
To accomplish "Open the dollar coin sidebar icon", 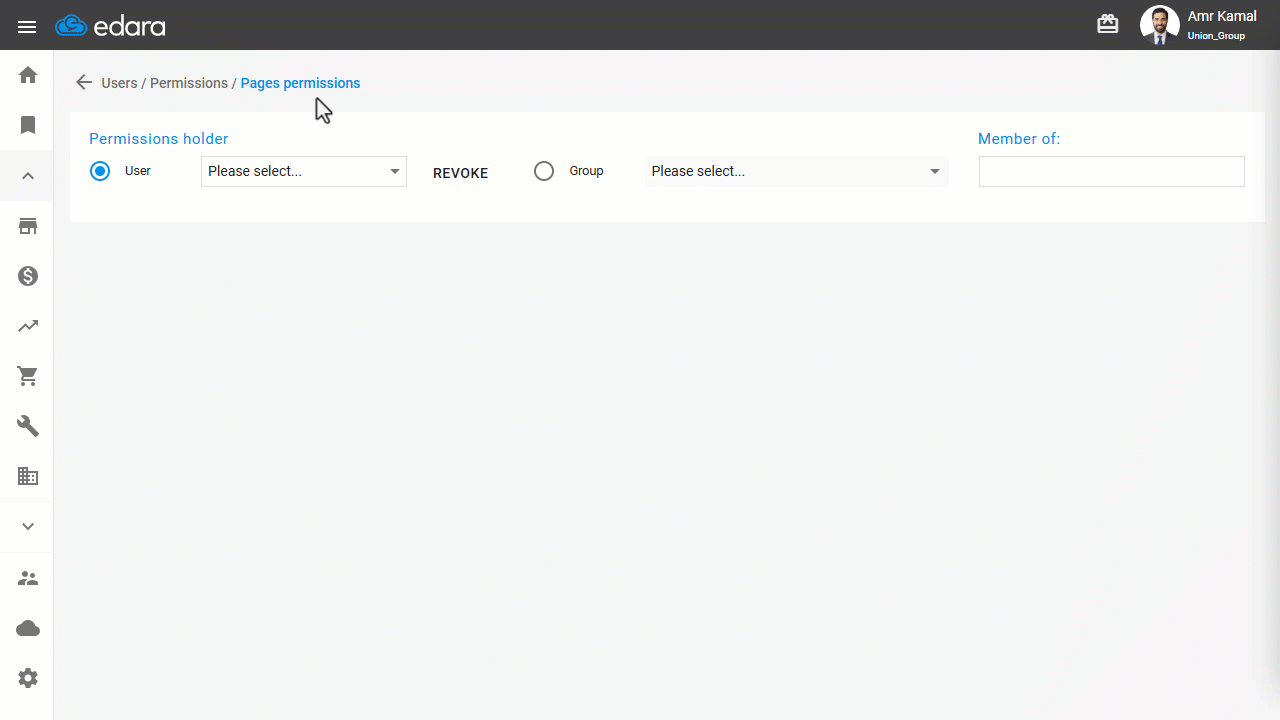I will [28, 276].
